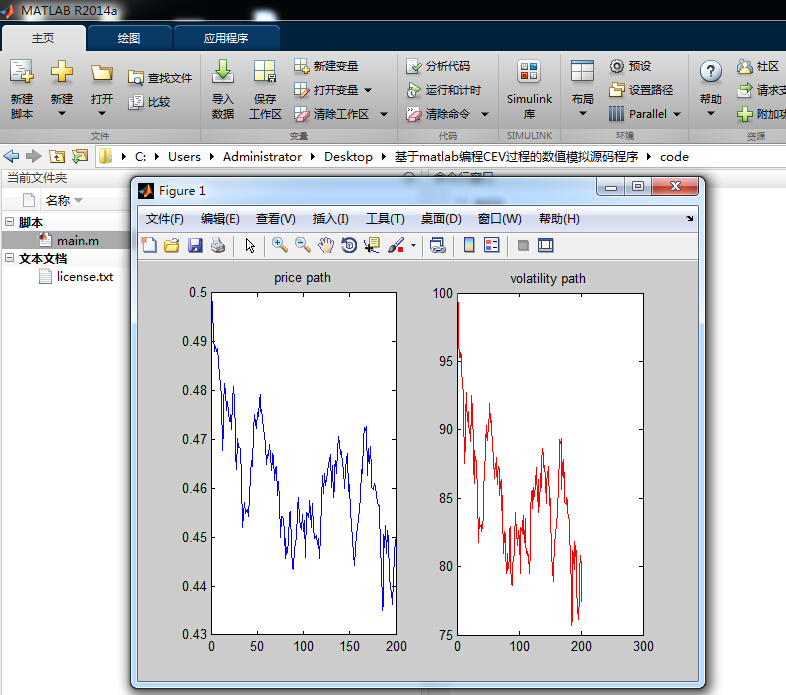Viewport: 786px width, 695px height.
Task: Open Desktop (桌面) menu in Figure 1
Action: (x=441, y=219)
